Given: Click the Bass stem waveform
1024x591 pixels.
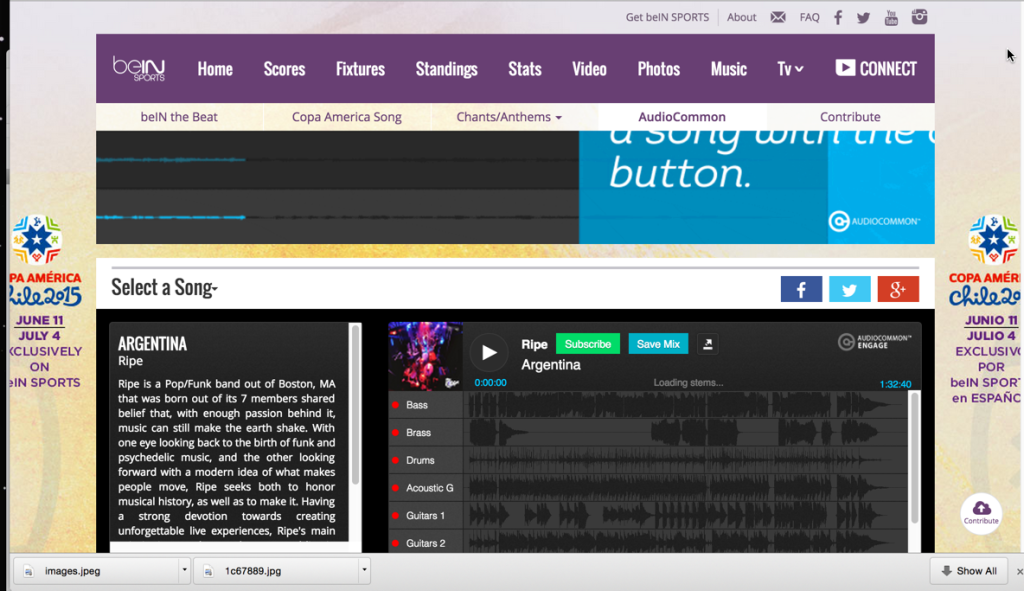Looking at the screenshot, I should pos(686,405).
